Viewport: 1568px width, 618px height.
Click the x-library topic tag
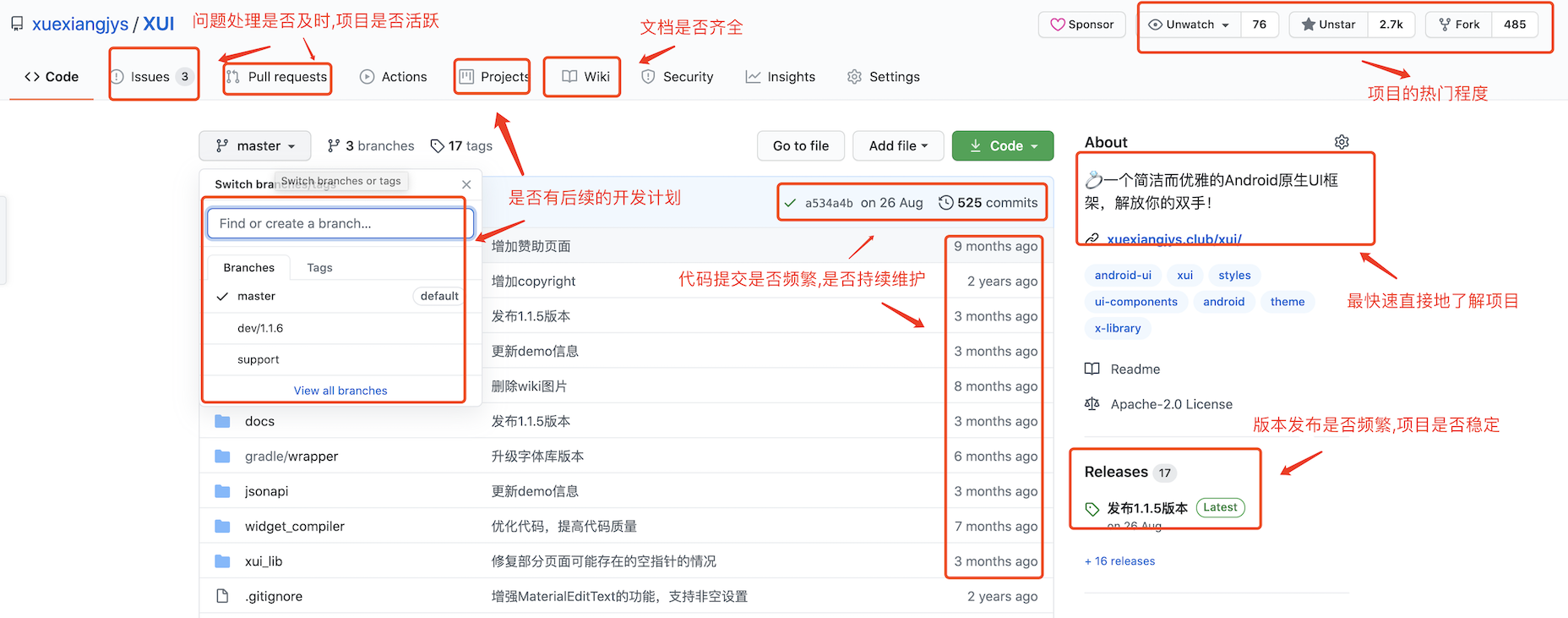click(x=1118, y=328)
